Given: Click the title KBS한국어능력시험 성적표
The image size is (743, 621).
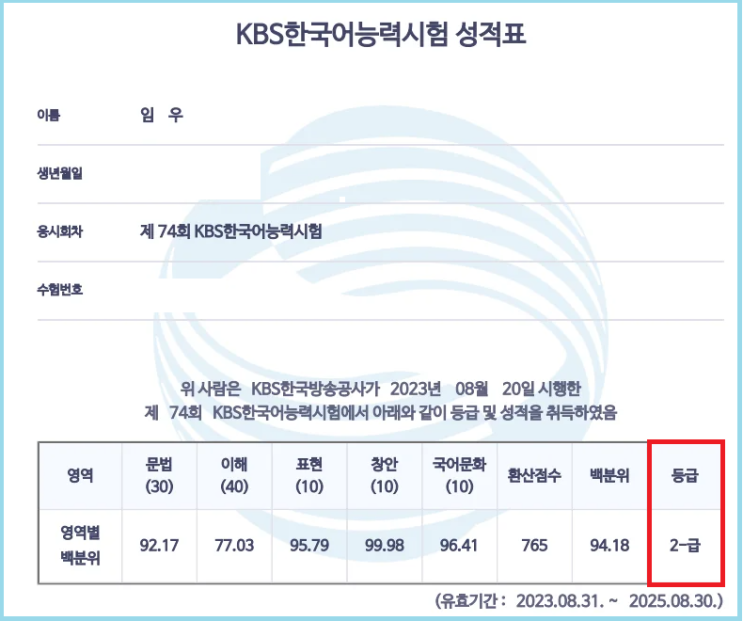Looking at the screenshot, I should tap(381, 34).
